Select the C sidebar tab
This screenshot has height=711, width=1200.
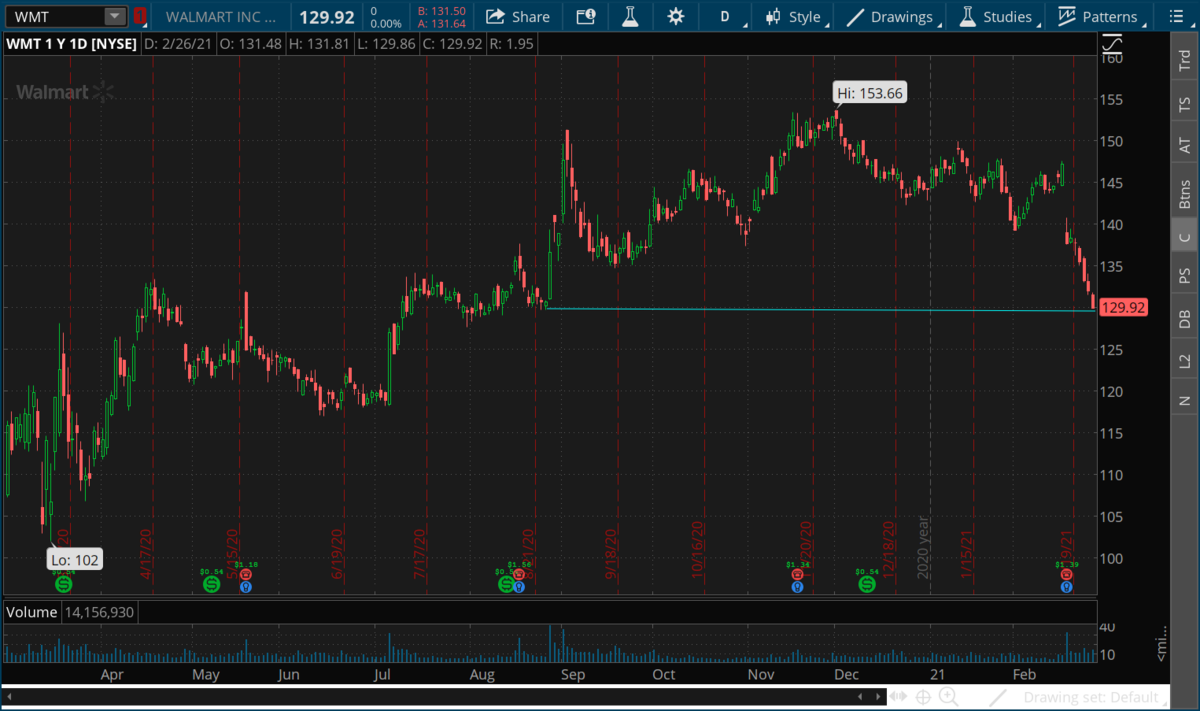(1185, 236)
